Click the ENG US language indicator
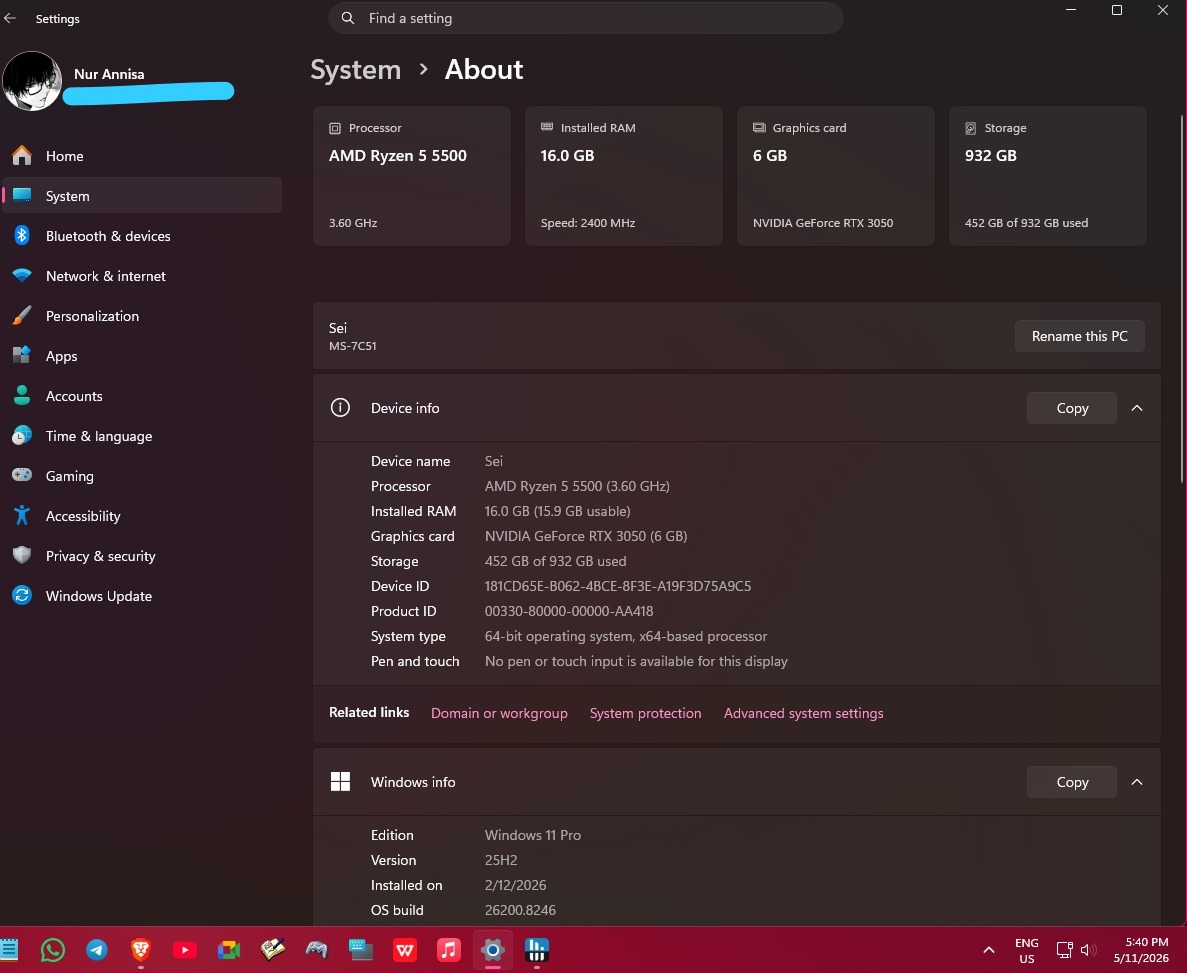The image size is (1187, 973). point(1027,950)
